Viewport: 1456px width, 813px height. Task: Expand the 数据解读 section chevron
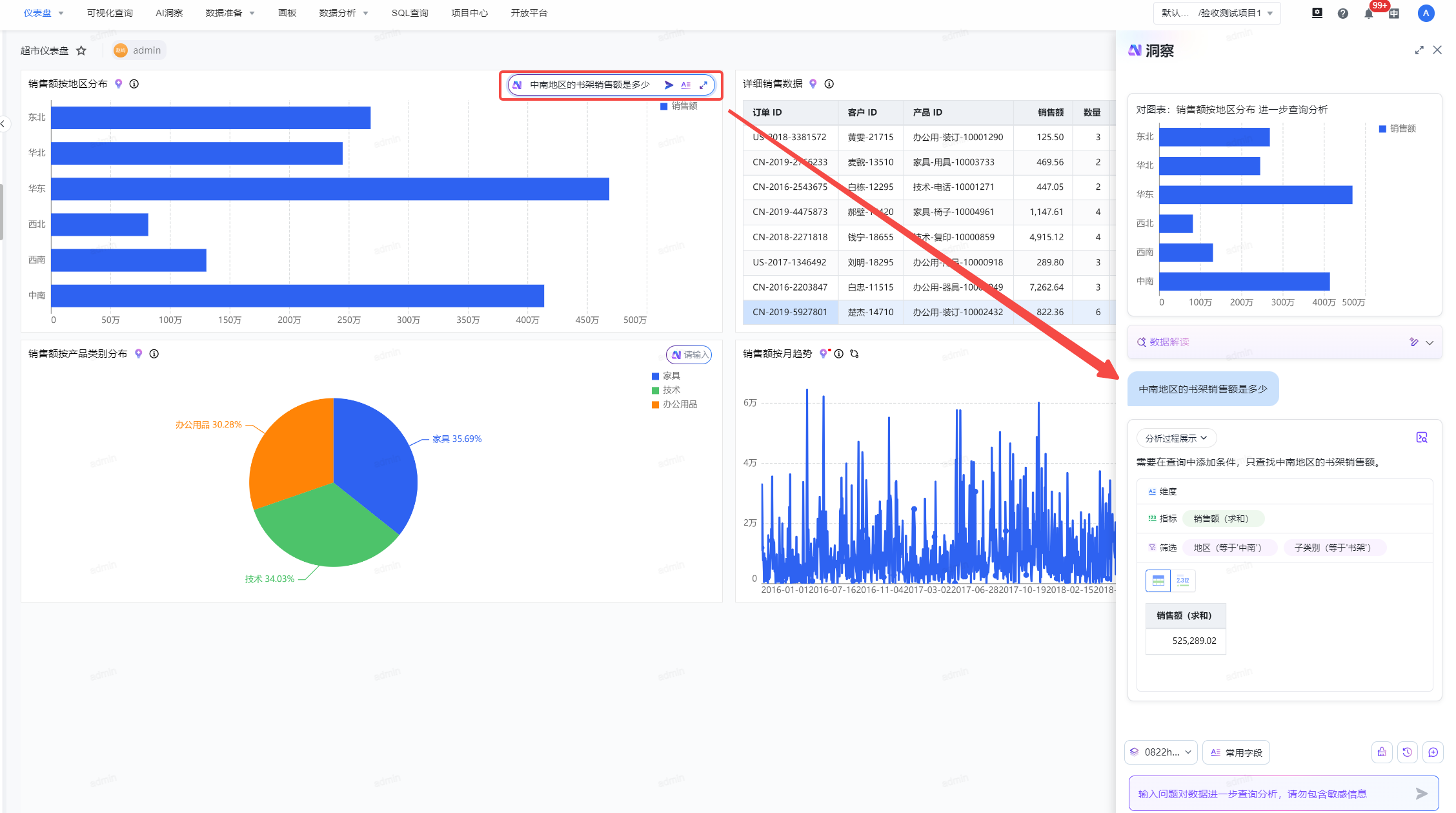tap(1430, 343)
